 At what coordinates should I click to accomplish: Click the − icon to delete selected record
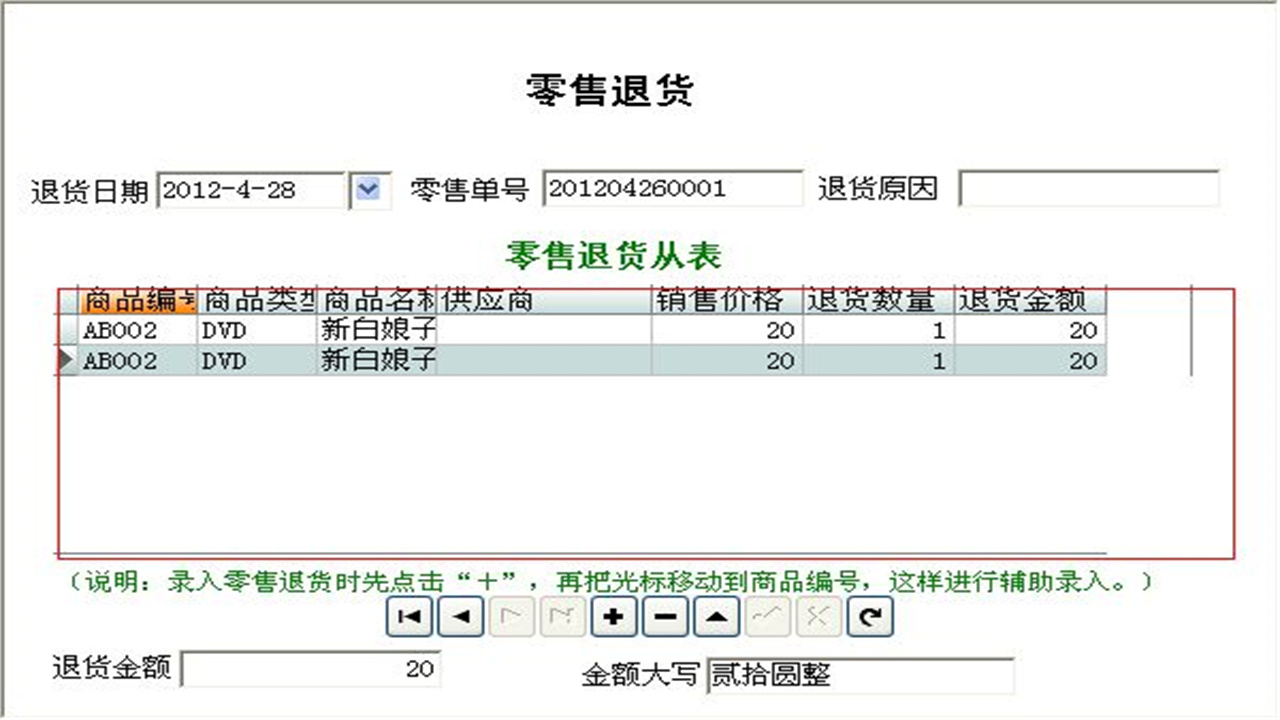(x=664, y=617)
